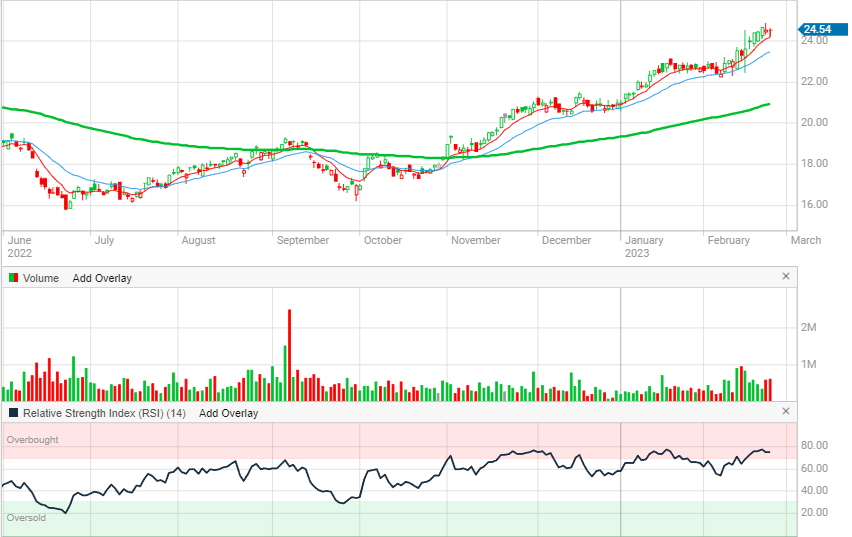This screenshot has height=537, width=852.
Task: Open Relative Strength Index (RSI) (14) settings
Action: click(x=105, y=413)
